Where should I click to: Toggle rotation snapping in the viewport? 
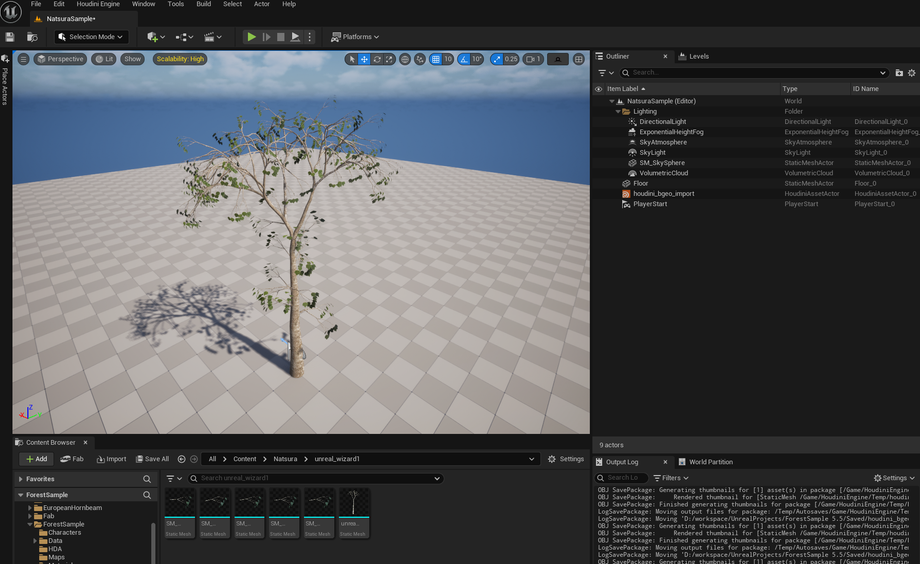(464, 59)
